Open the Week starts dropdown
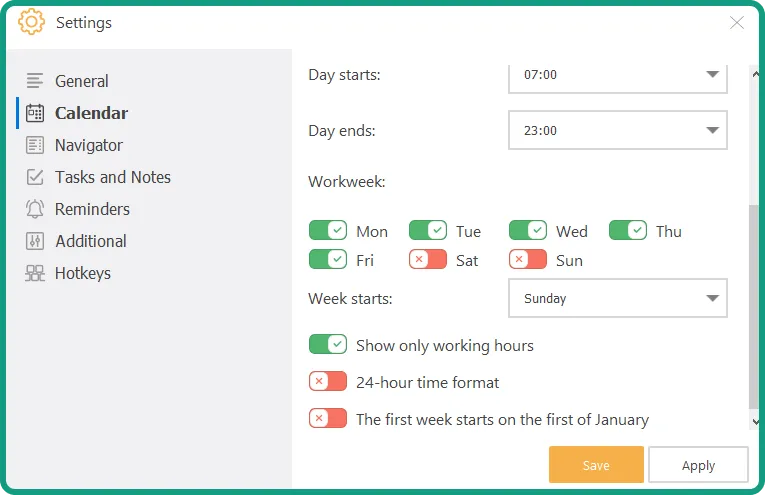The height and width of the screenshot is (495, 765). (x=617, y=298)
